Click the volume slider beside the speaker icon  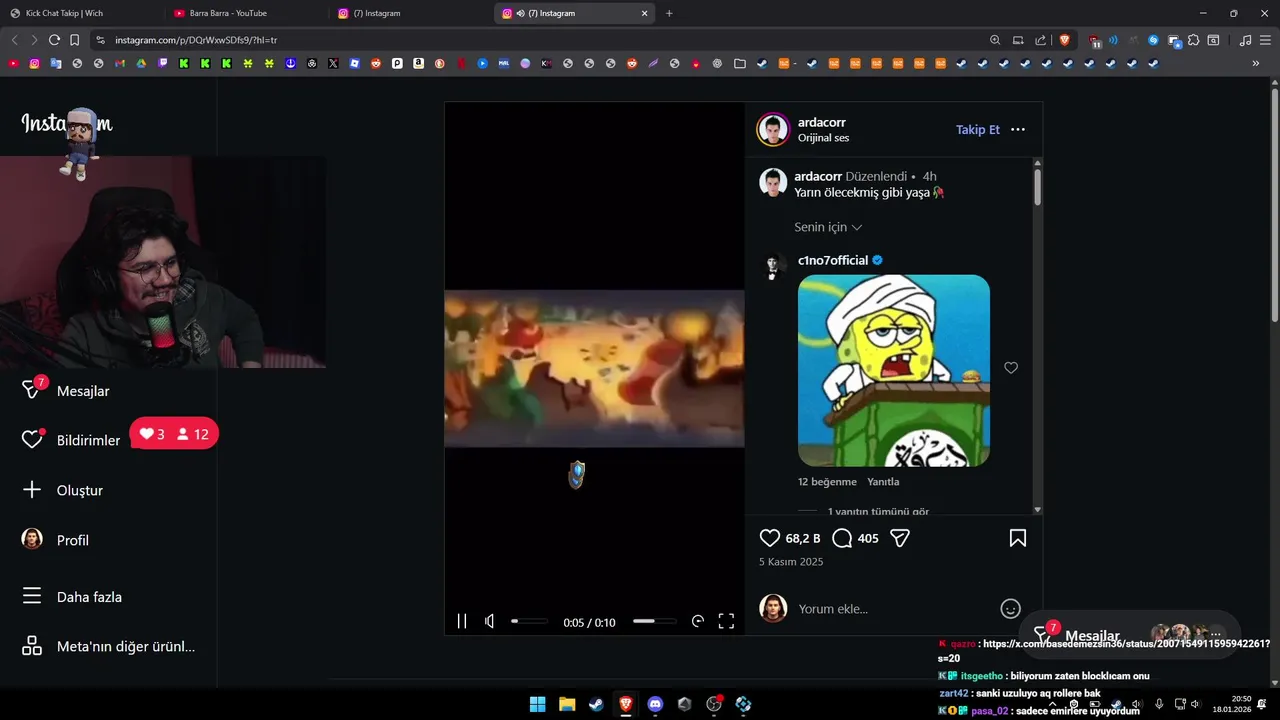point(529,621)
